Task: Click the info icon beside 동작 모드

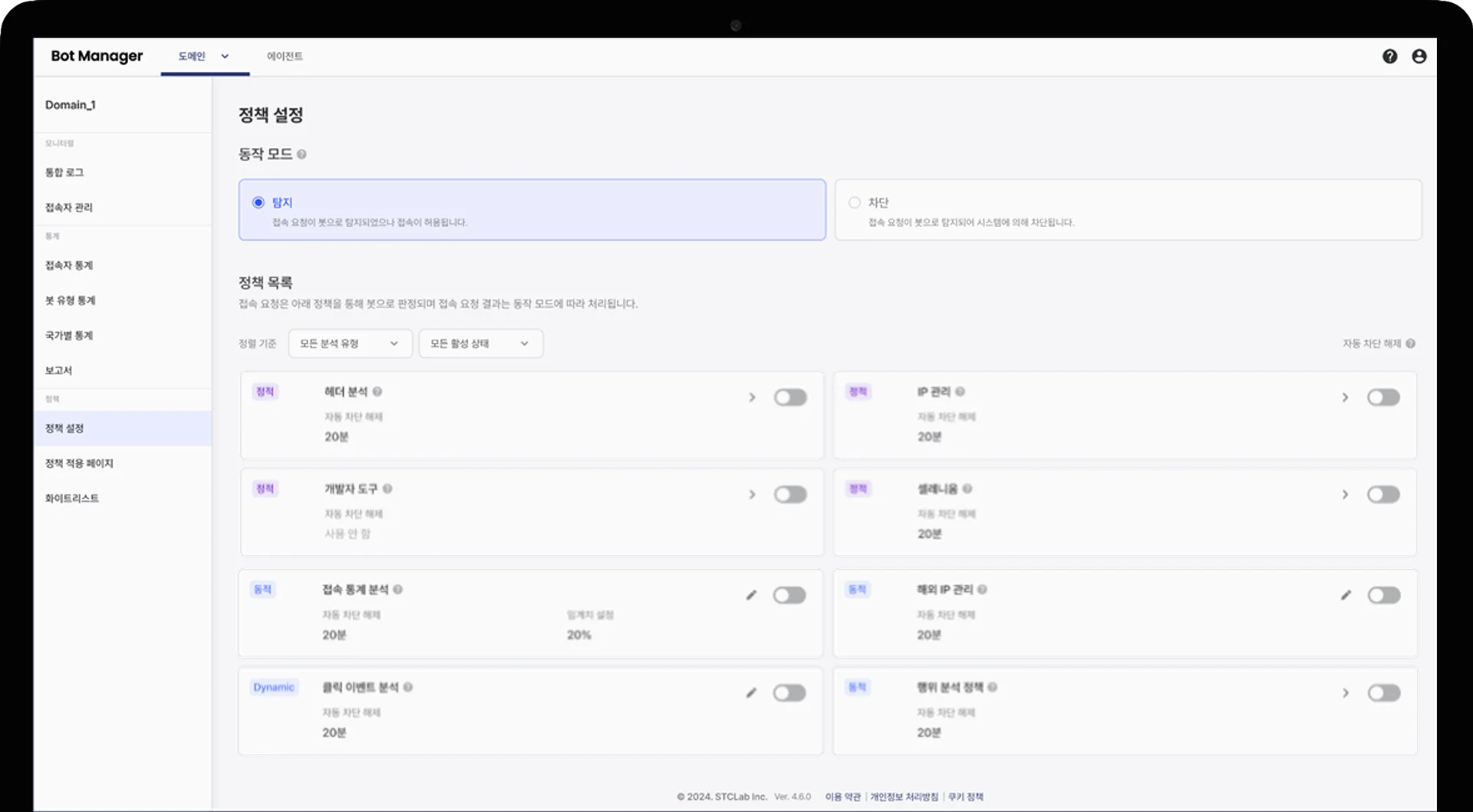Action: click(x=302, y=155)
